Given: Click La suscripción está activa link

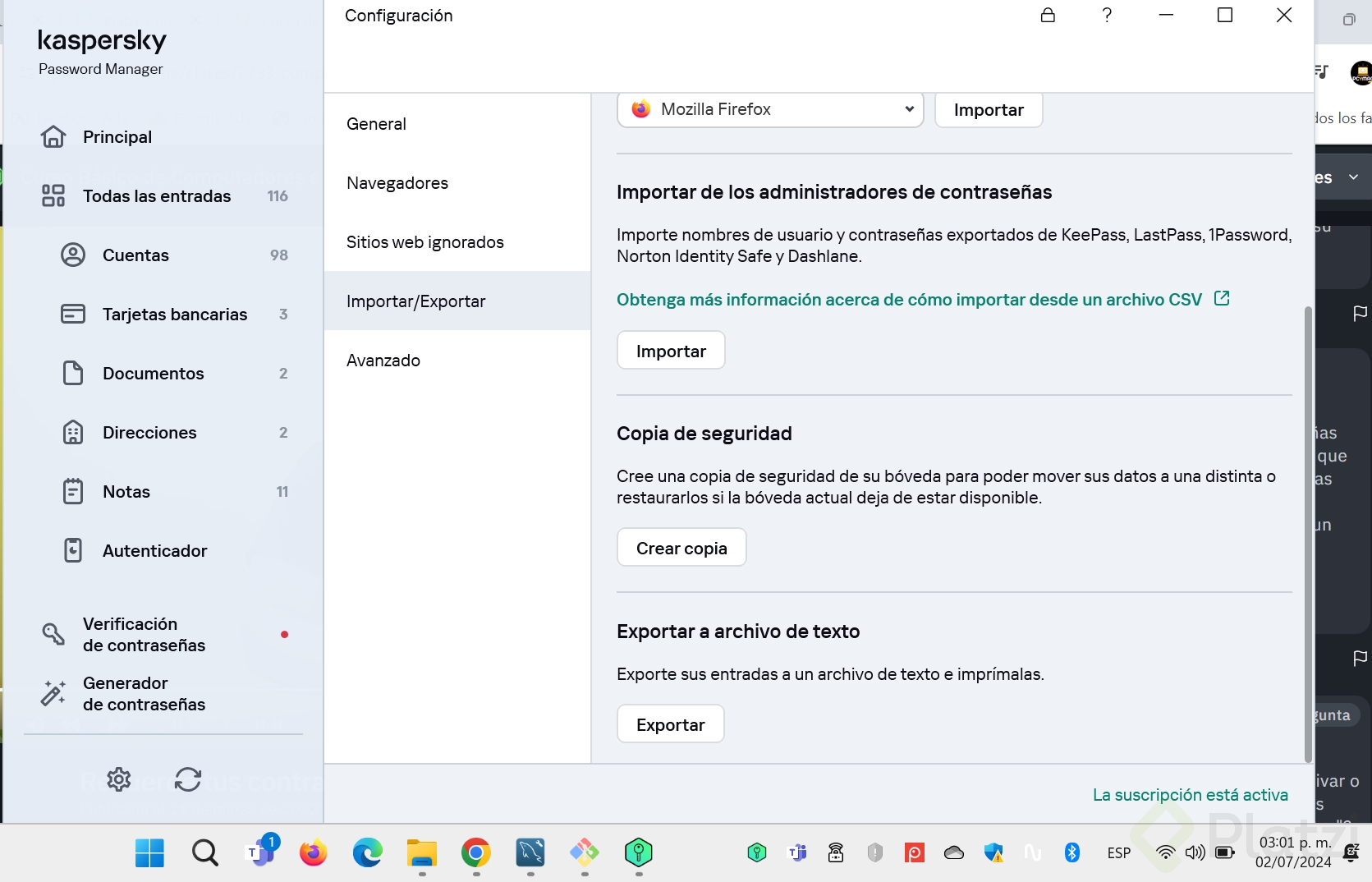Looking at the screenshot, I should 1190,795.
